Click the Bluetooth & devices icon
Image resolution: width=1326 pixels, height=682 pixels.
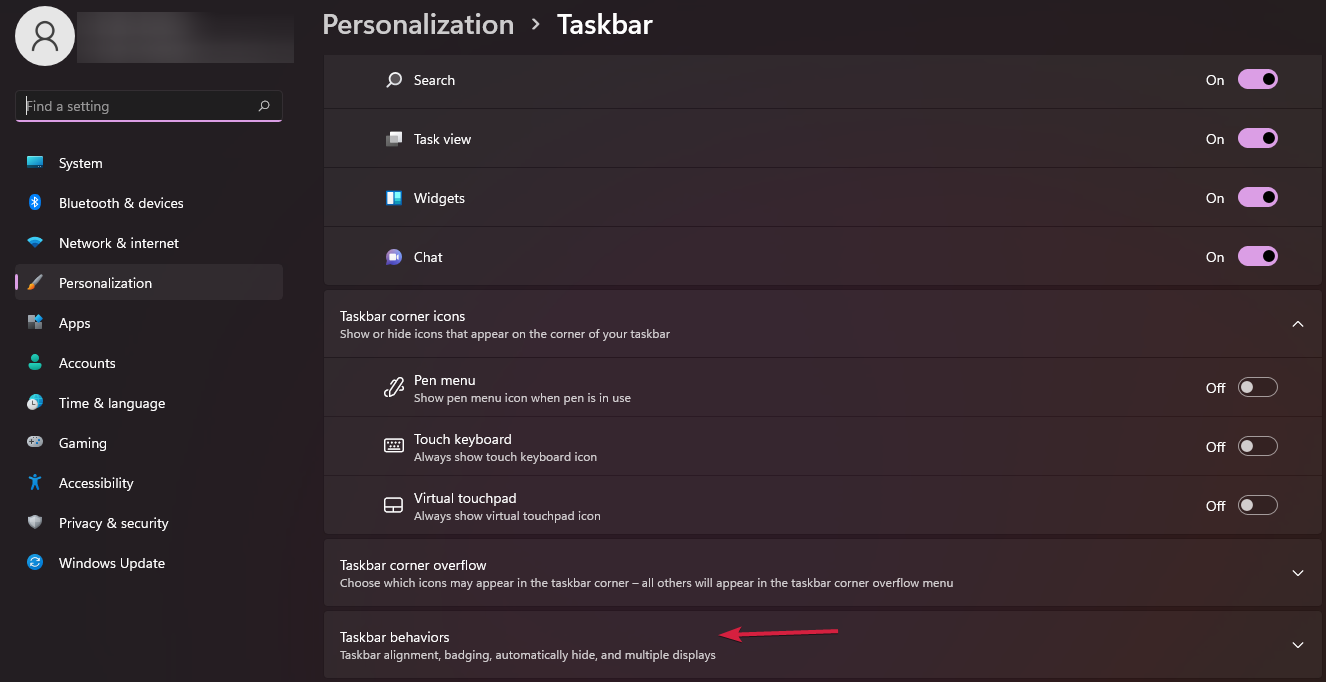click(x=35, y=203)
